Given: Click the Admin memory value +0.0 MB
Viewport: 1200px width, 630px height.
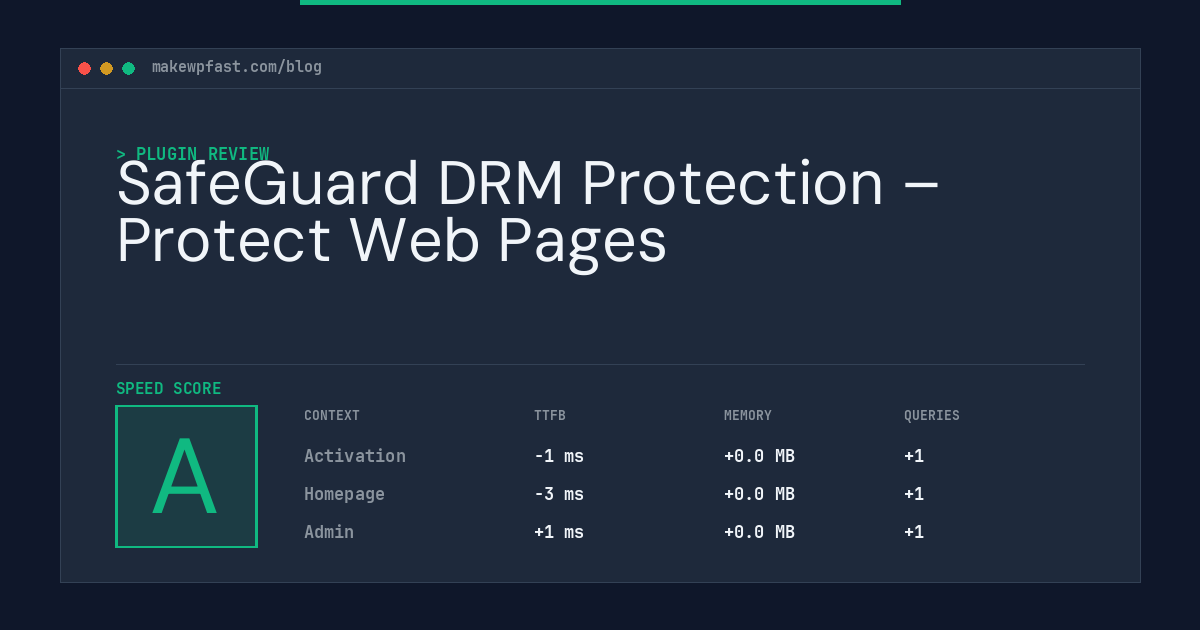Looking at the screenshot, I should tap(759, 532).
